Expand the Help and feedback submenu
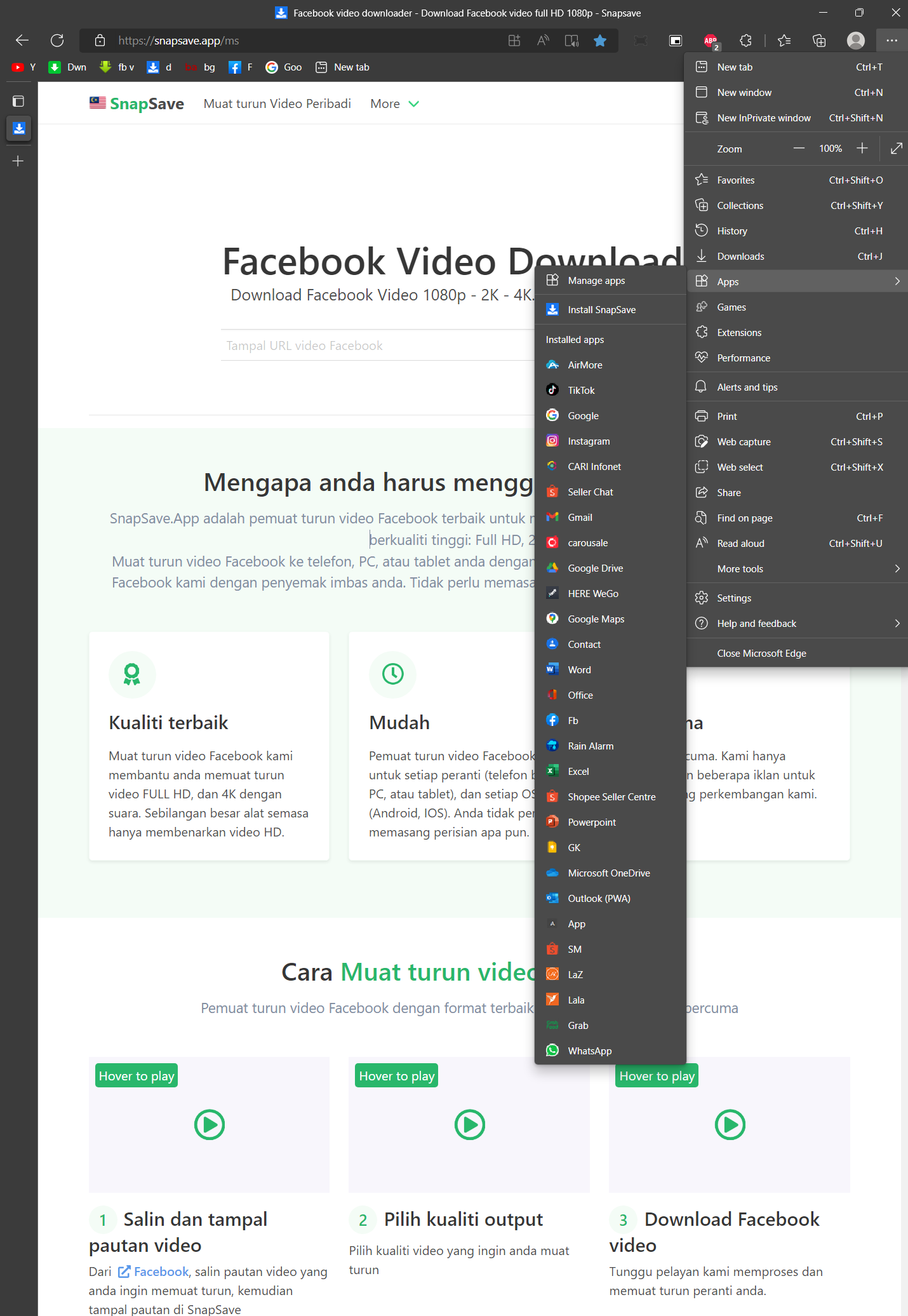908x1316 pixels. point(798,624)
